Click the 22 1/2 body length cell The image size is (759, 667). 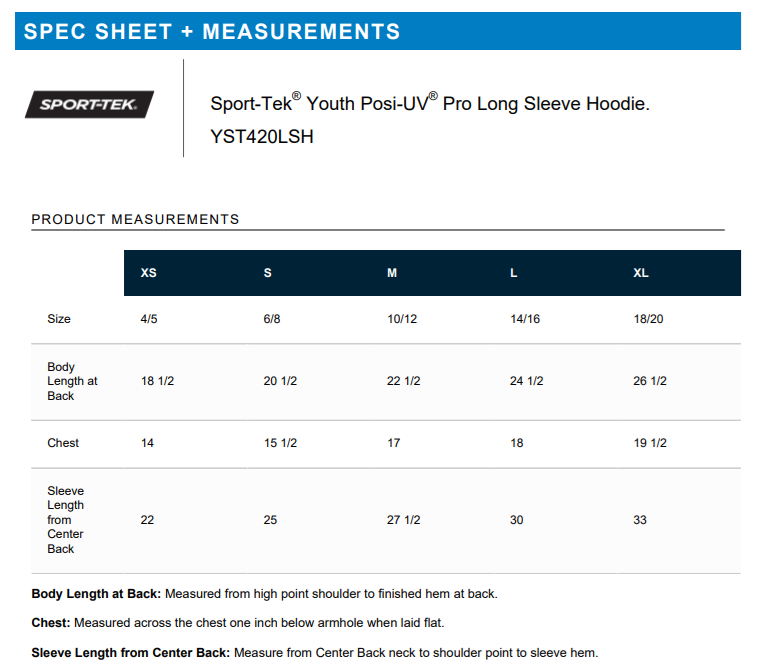403,381
